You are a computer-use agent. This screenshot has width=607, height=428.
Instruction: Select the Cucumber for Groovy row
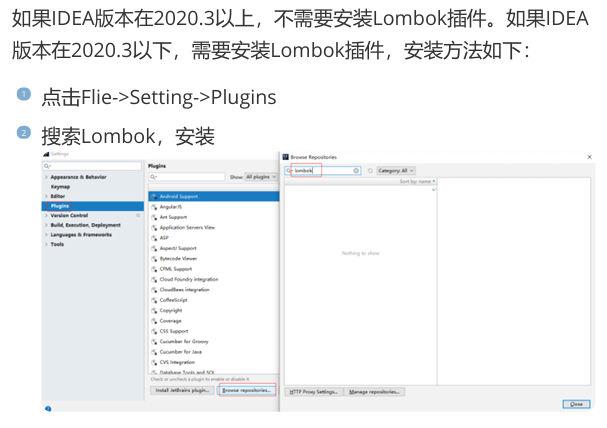[214, 342]
